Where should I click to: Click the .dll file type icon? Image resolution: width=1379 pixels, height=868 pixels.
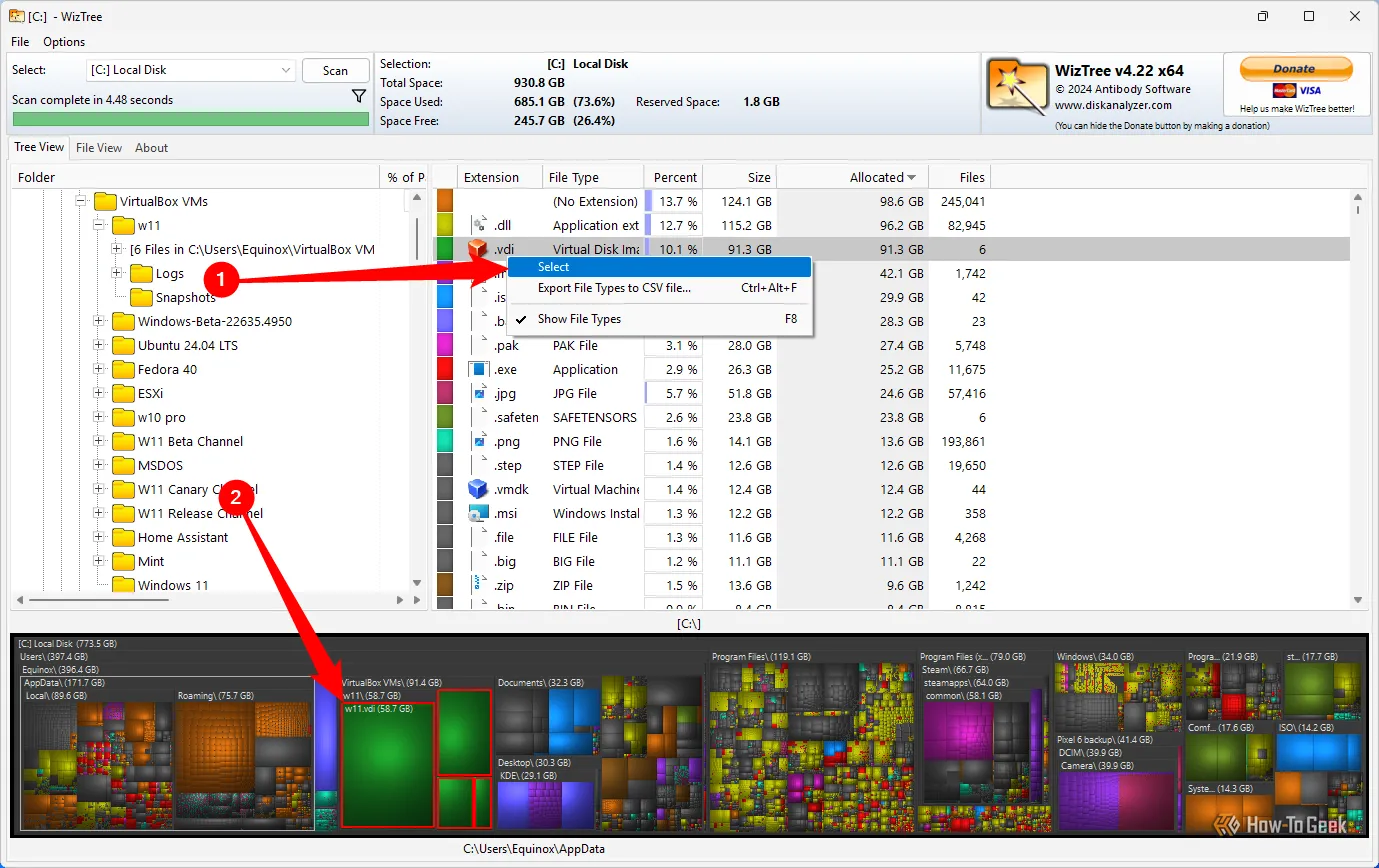click(478, 225)
